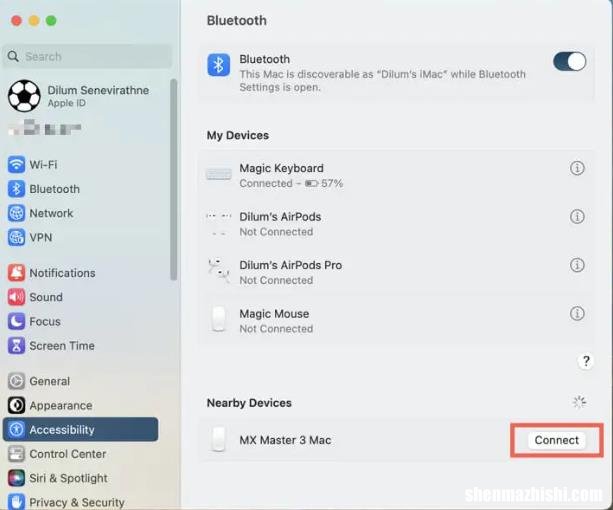Click the sidebar scrollbar
Image resolution: width=613 pixels, height=510 pixels.
coord(174,180)
